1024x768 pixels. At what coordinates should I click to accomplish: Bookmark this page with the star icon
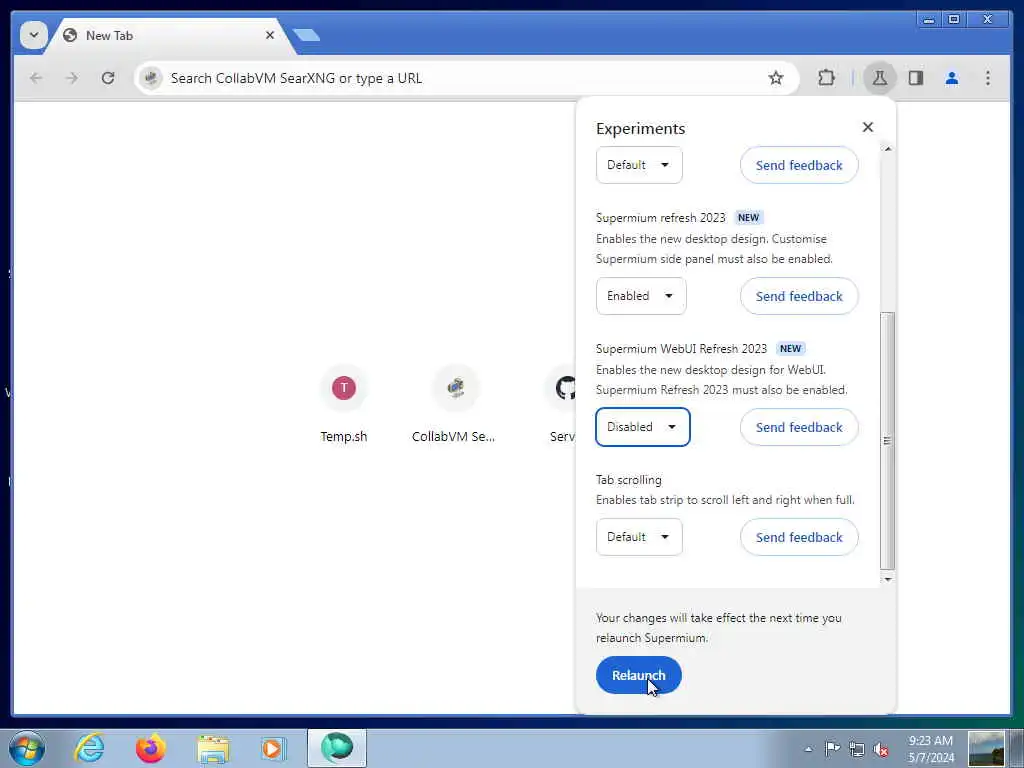pyautogui.click(x=775, y=78)
